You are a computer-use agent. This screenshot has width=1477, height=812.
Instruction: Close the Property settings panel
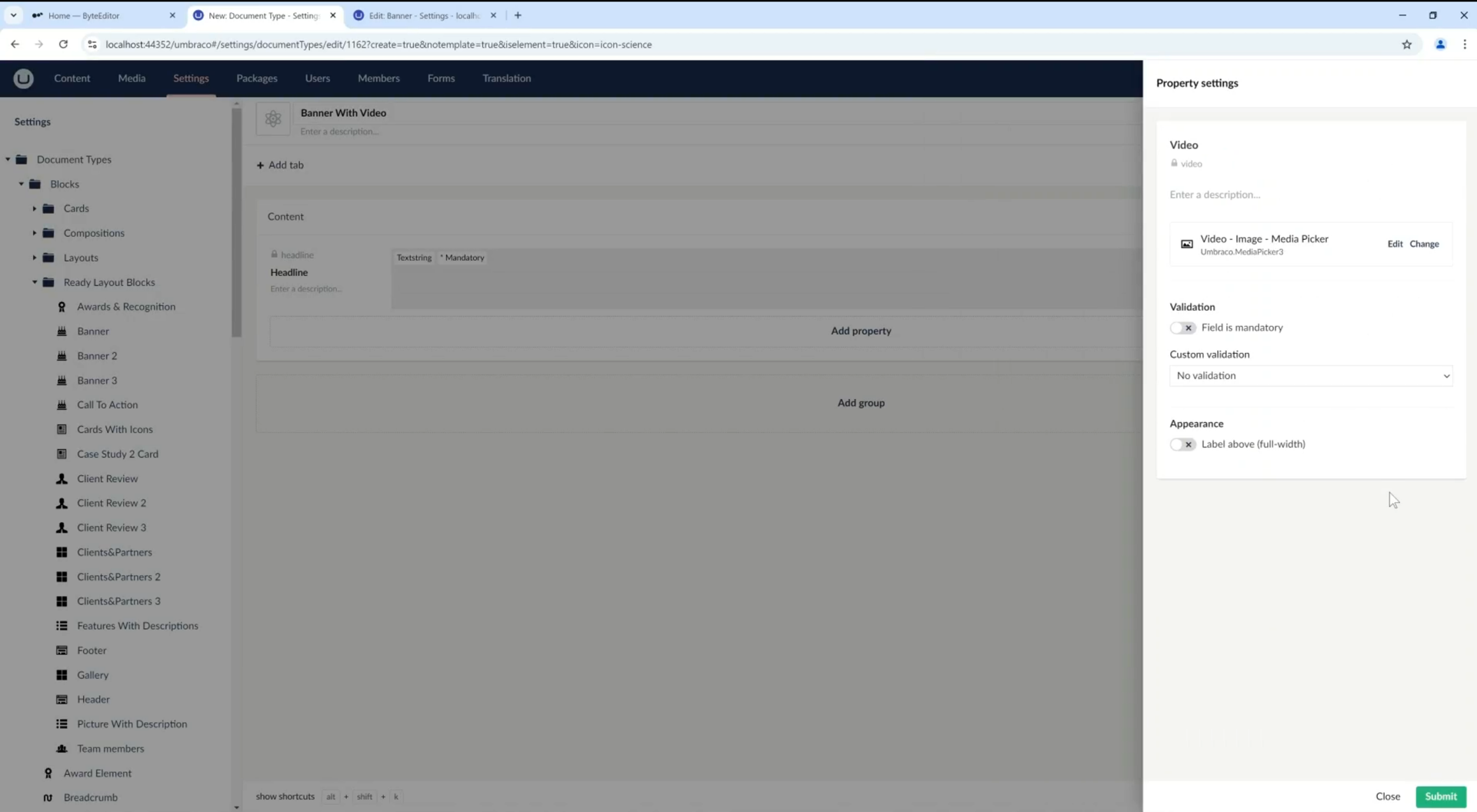(x=1388, y=797)
